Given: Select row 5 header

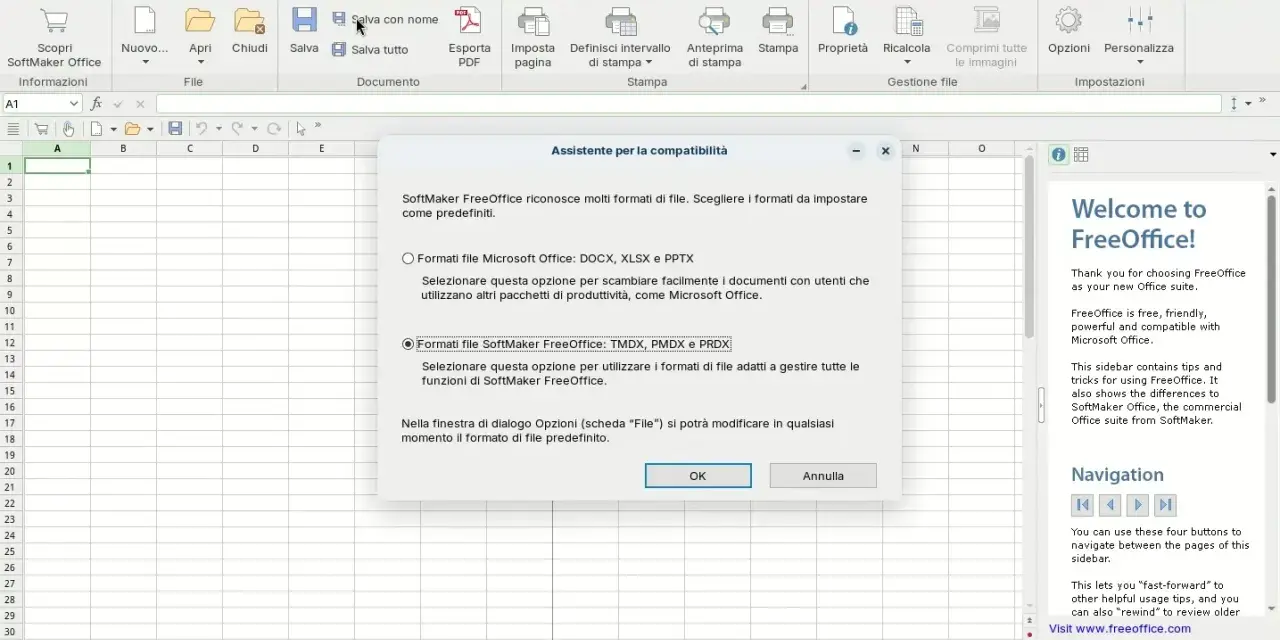Looking at the screenshot, I should coord(11,230).
